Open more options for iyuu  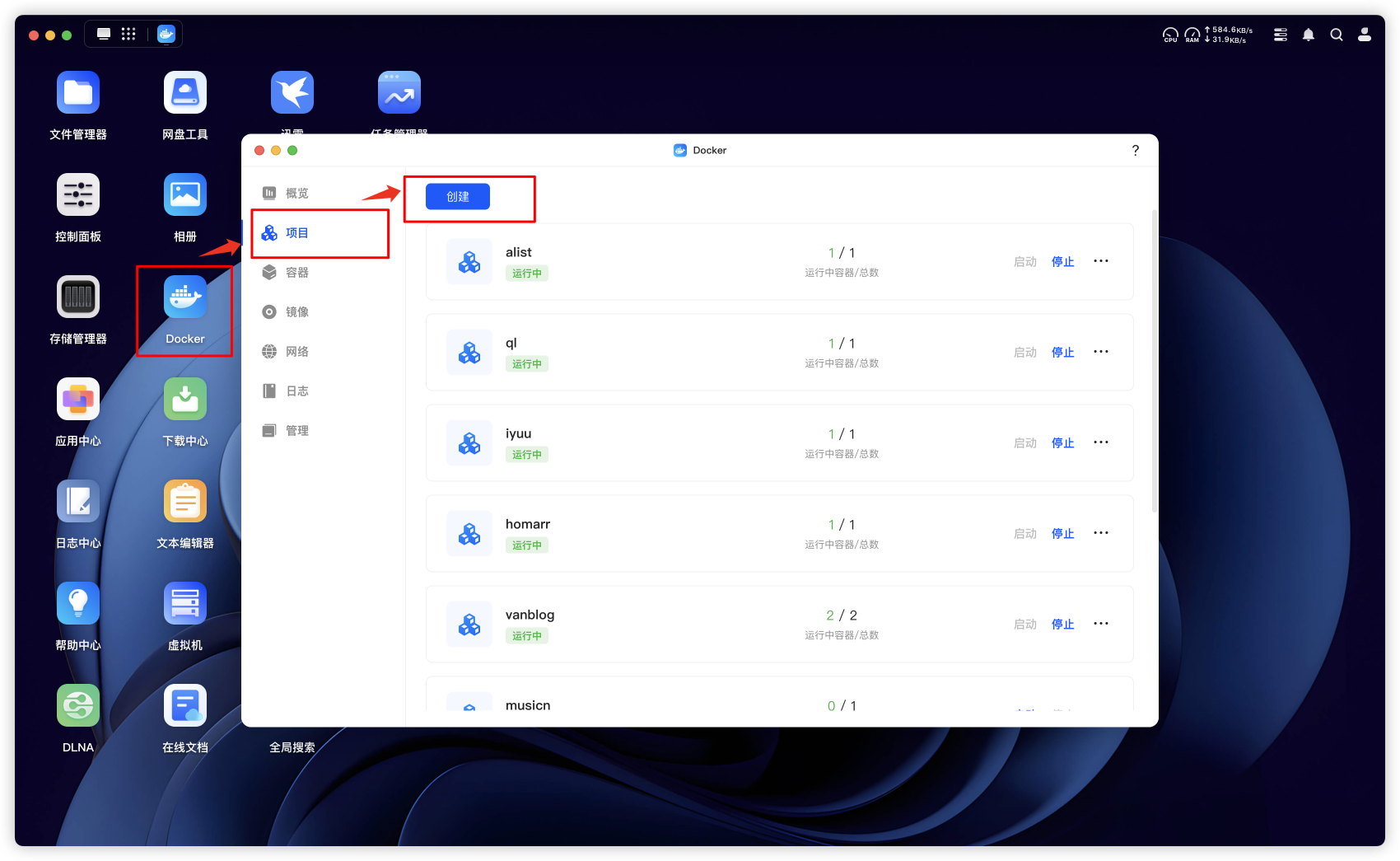point(1101,442)
